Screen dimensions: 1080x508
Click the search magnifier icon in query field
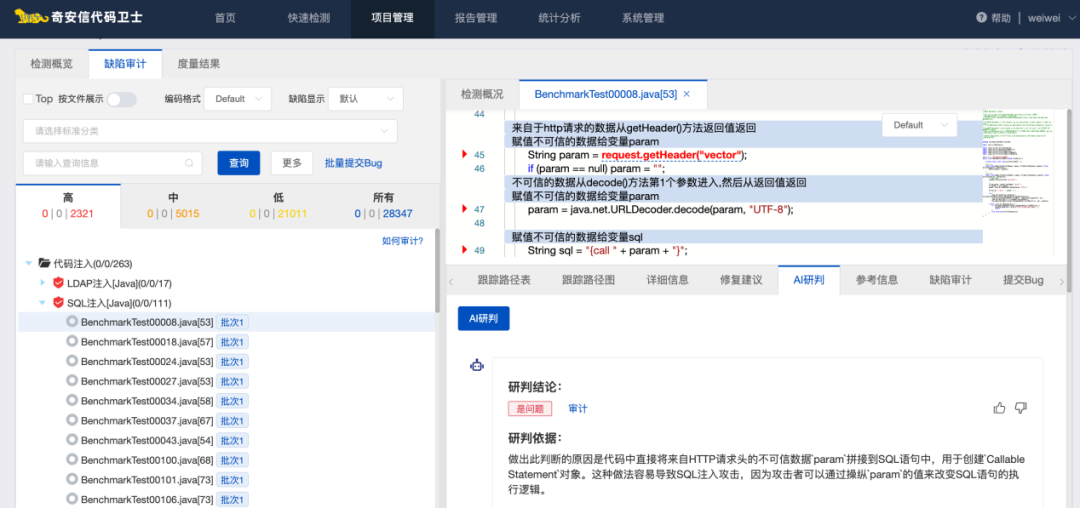pos(189,163)
